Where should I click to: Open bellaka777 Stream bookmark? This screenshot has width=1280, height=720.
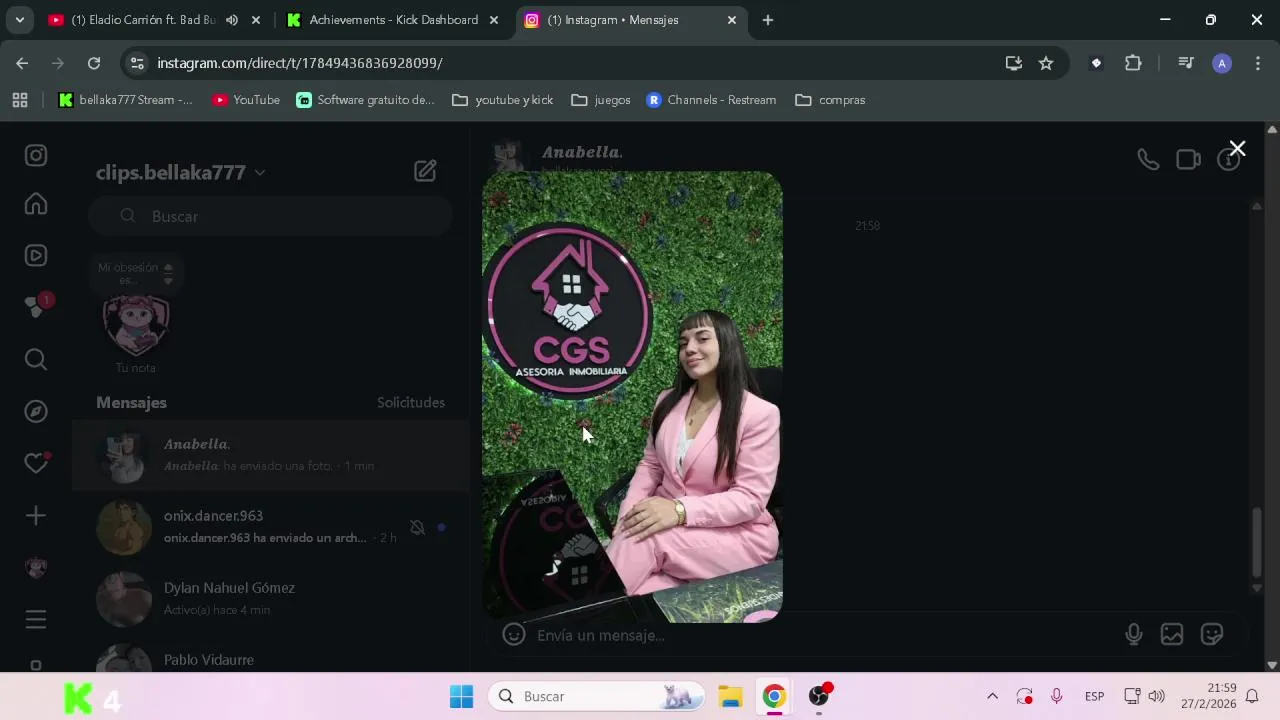point(126,100)
